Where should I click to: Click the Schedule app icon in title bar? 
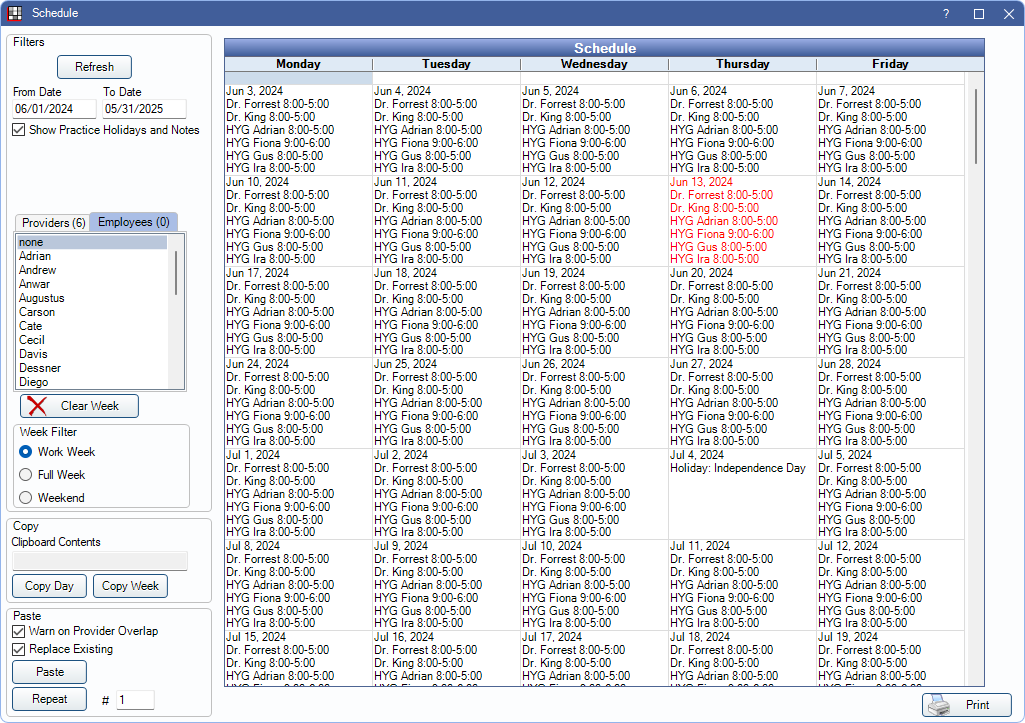[15, 13]
